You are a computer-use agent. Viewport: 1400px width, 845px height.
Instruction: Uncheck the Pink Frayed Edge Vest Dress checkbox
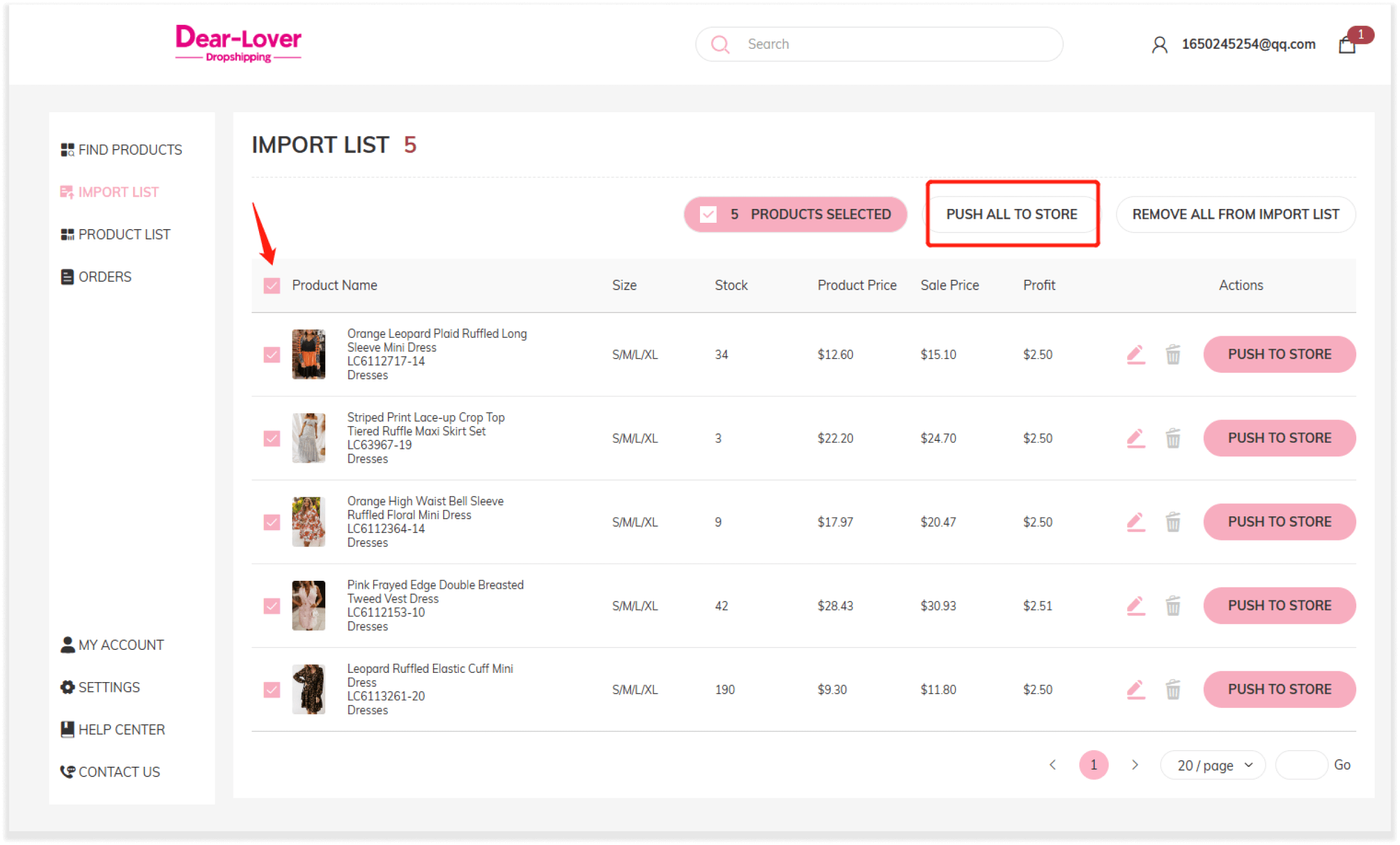click(271, 606)
